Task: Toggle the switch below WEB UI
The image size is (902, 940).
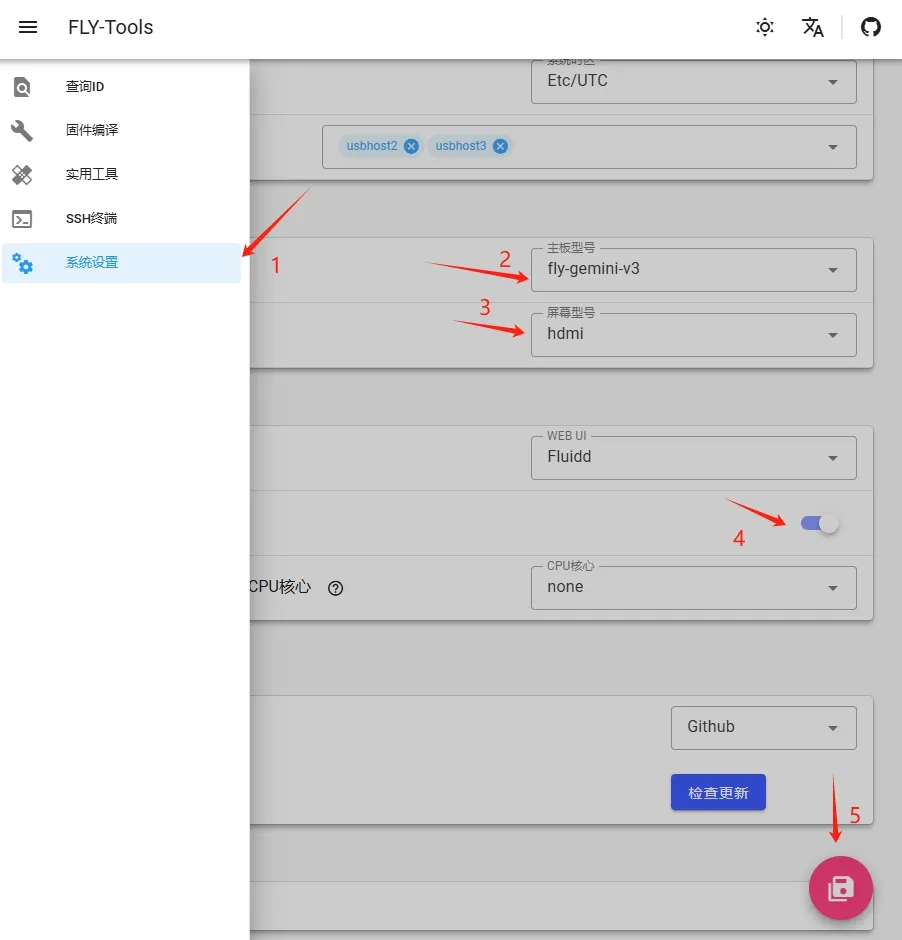Action: 820,523
